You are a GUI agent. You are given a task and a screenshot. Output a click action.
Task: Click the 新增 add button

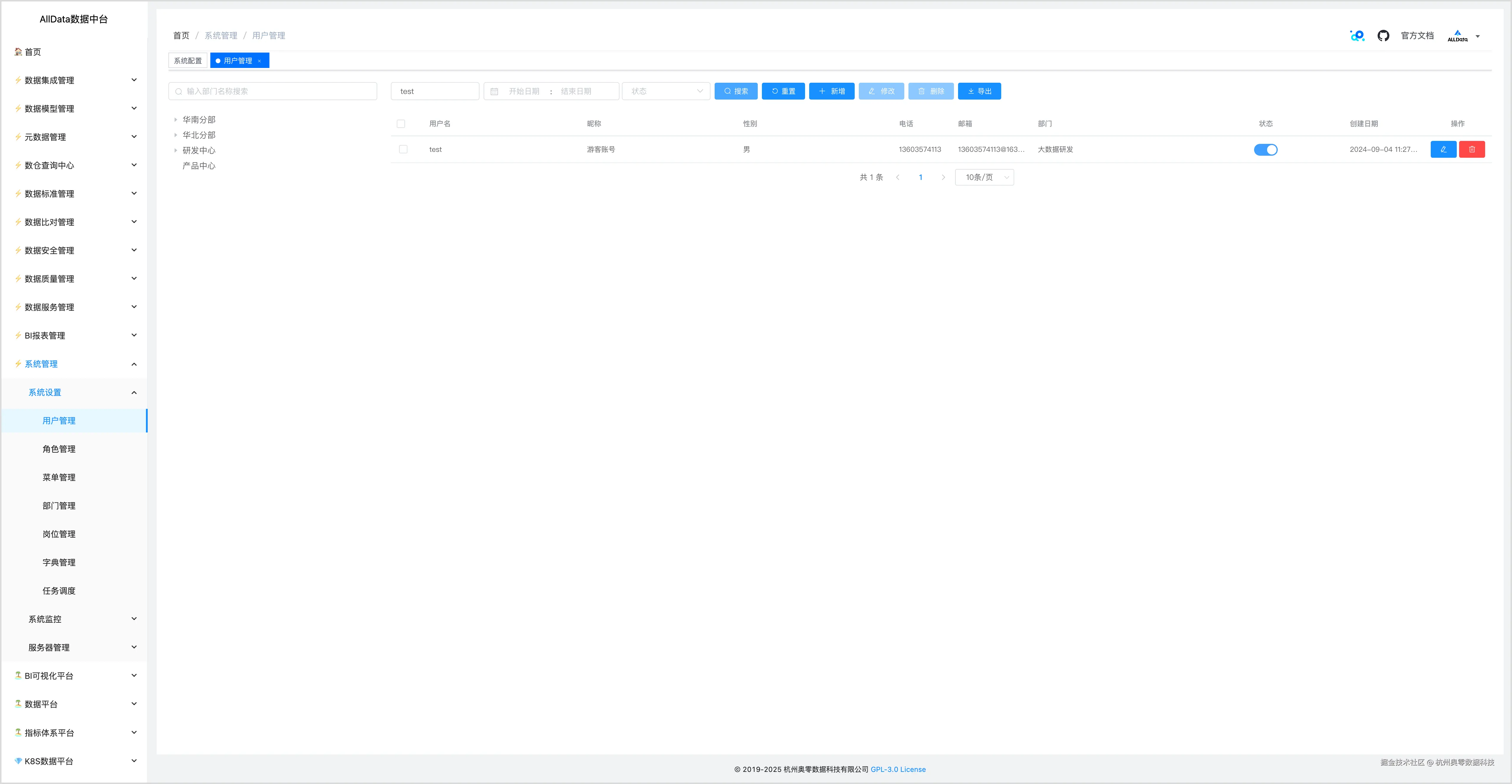pos(831,92)
